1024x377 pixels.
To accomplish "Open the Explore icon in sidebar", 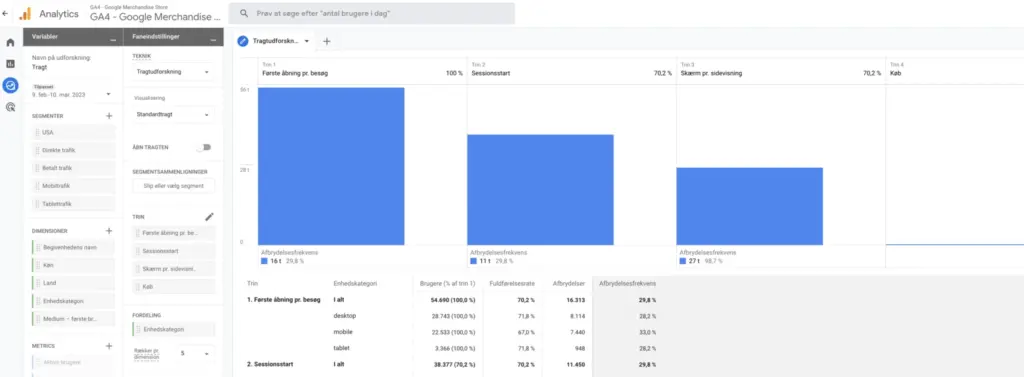I will [10, 85].
